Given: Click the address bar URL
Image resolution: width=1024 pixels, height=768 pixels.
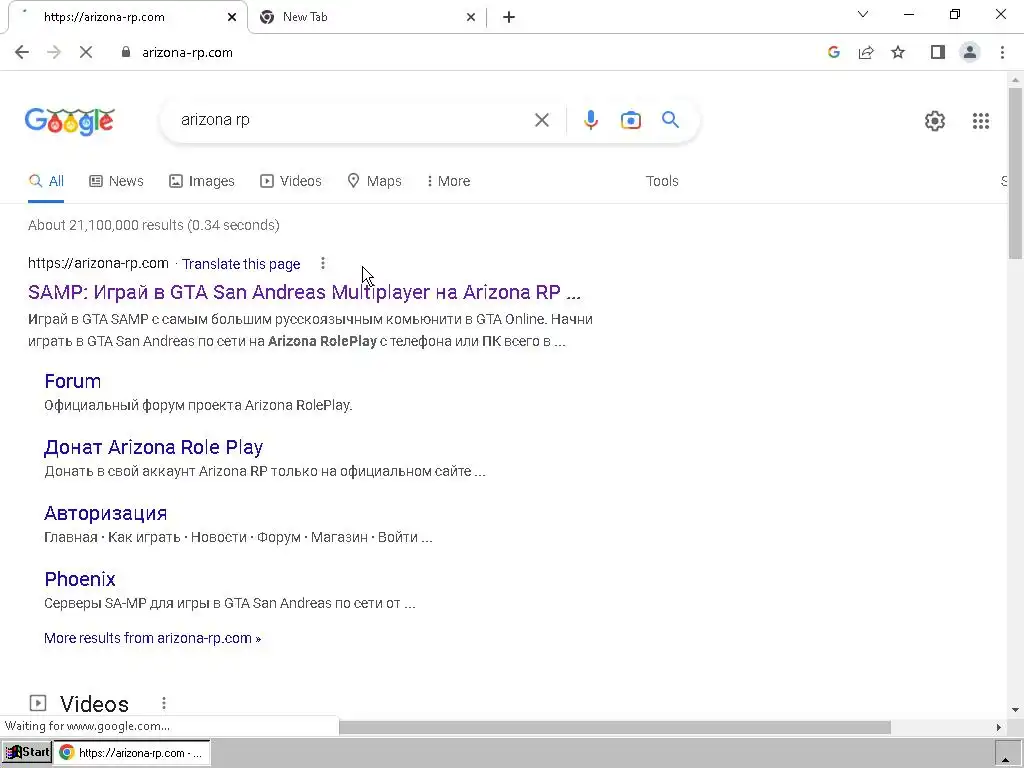Looking at the screenshot, I should [187, 52].
